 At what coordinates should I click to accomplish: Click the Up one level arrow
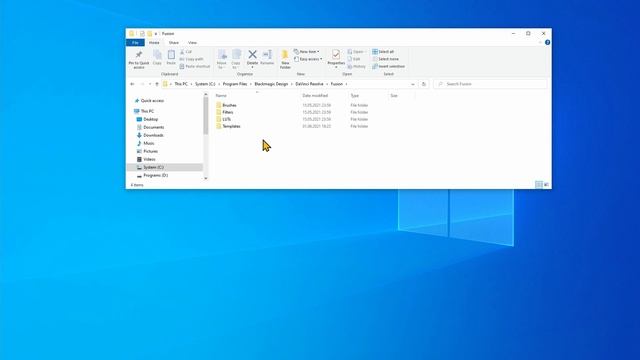157,84
